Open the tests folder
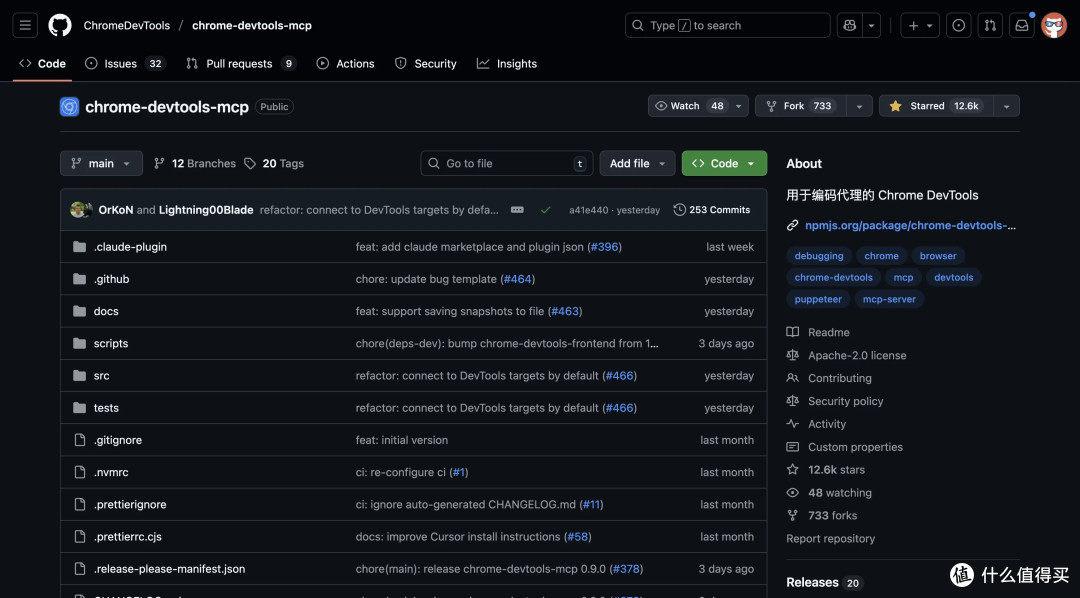1080x598 pixels. pyautogui.click(x=106, y=408)
